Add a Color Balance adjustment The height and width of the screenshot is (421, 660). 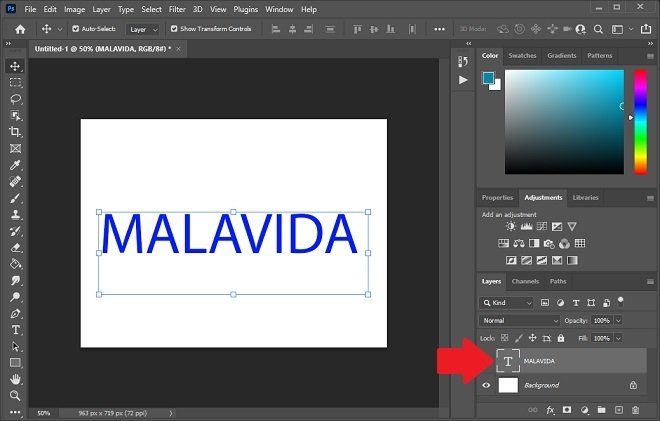click(x=519, y=243)
